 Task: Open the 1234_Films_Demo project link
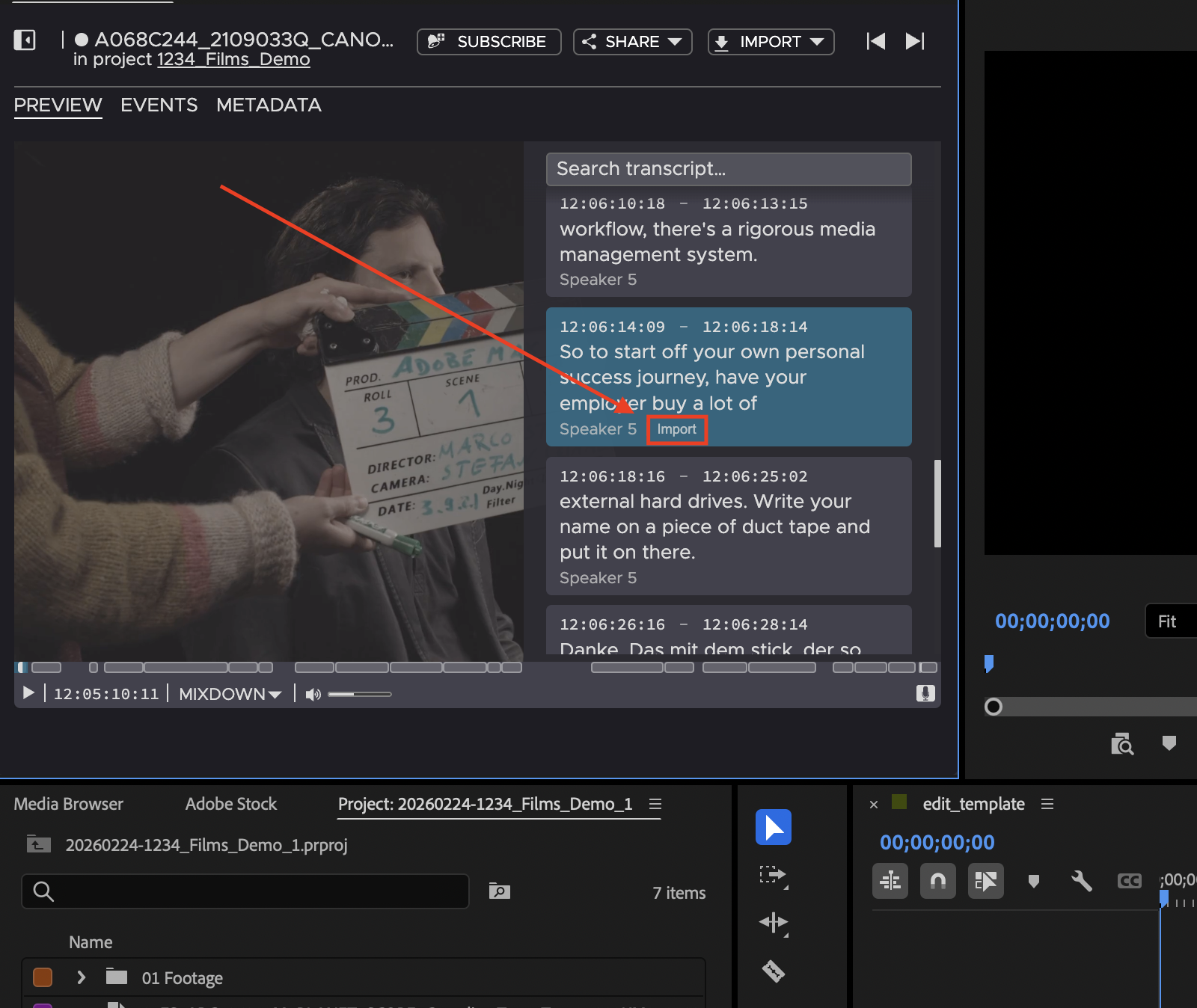[x=233, y=60]
